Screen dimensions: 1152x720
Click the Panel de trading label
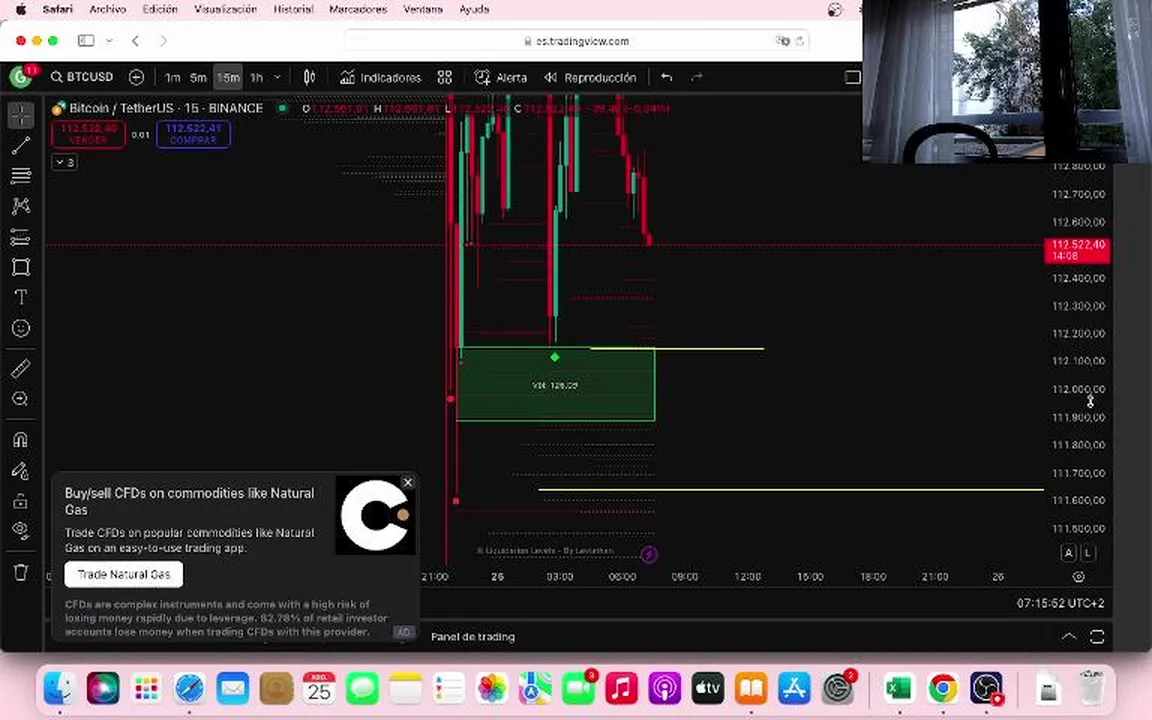pyautogui.click(x=472, y=637)
